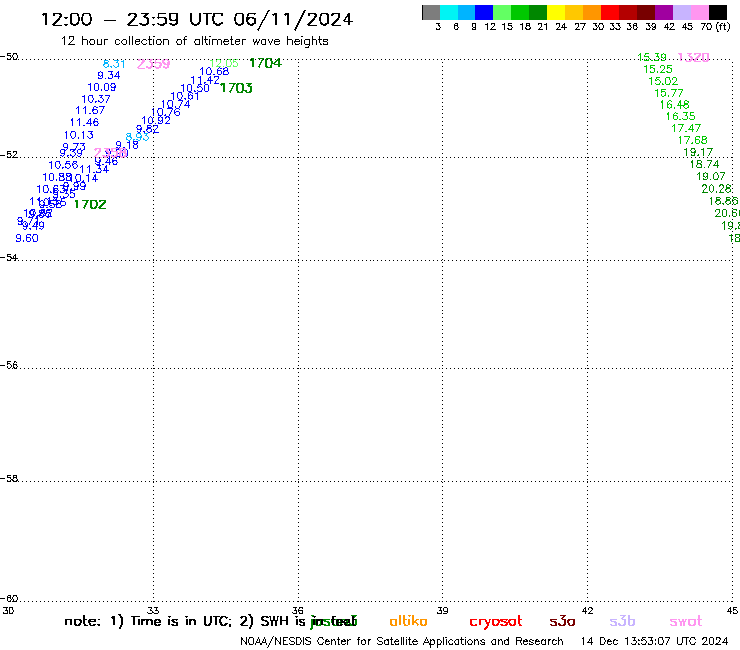740x650 pixels.
Task: Click the wave height value 17.47
Action: click(x=686, y=128)
